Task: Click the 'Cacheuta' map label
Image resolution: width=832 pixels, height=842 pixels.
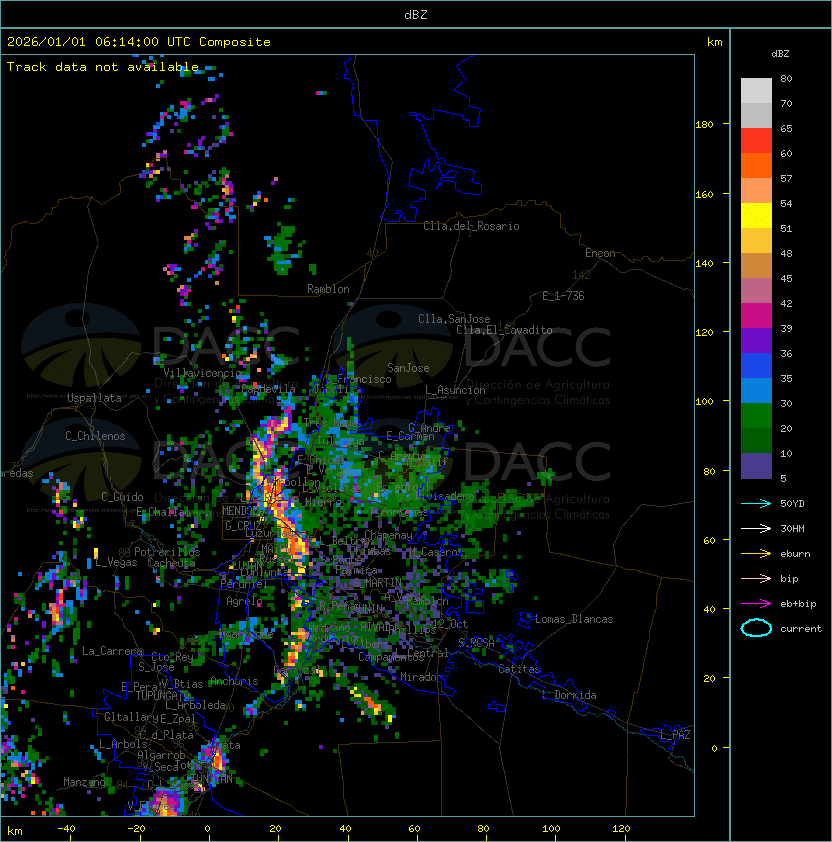Action: tap(171, 563)
